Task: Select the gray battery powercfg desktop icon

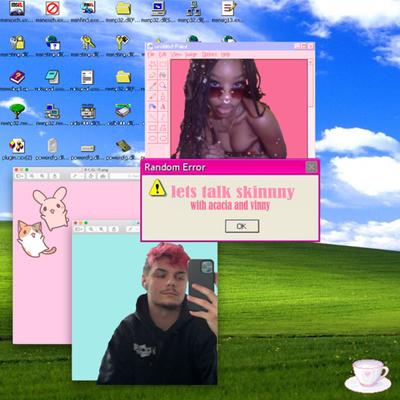Action: tap(52, 146)
